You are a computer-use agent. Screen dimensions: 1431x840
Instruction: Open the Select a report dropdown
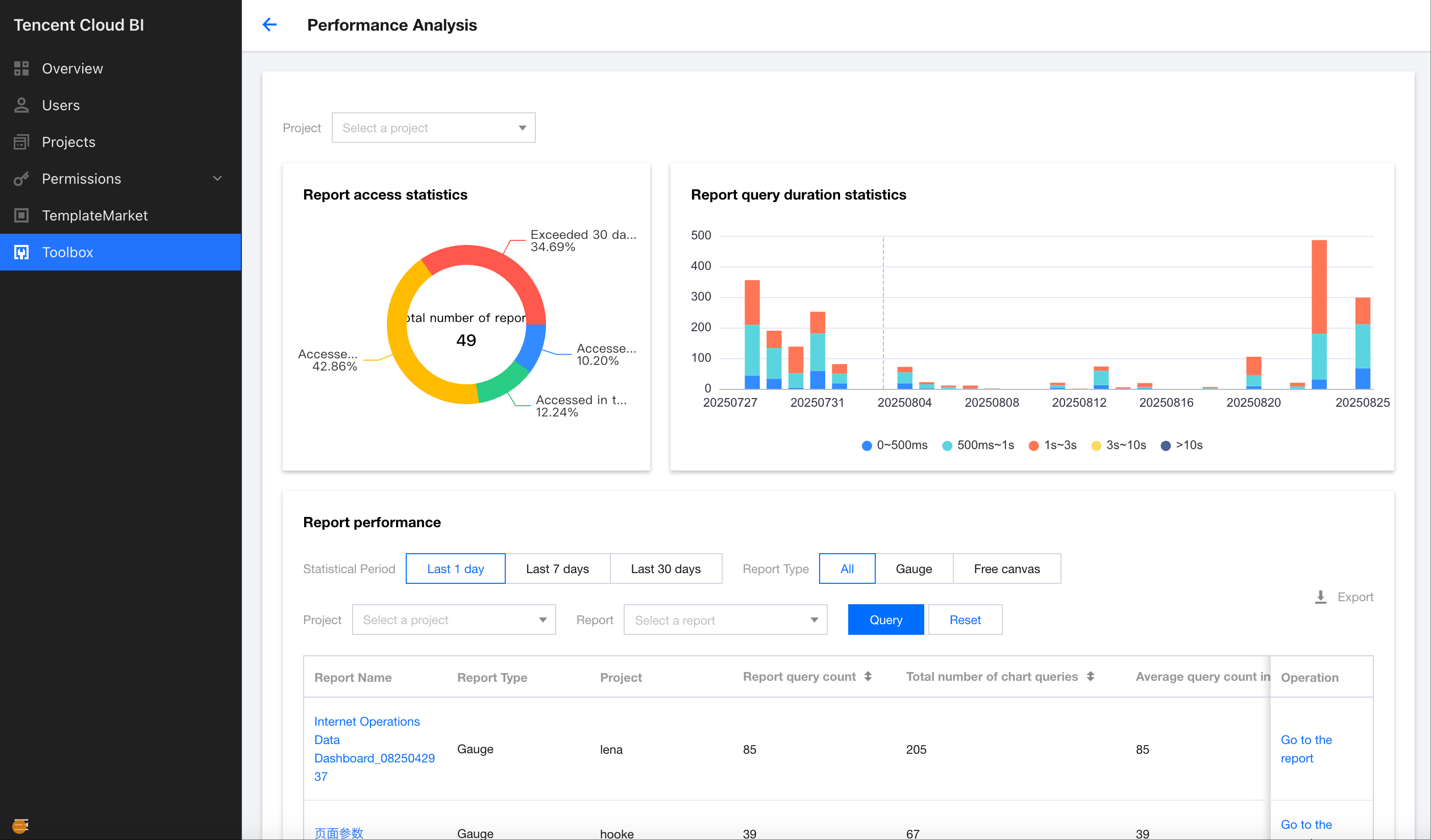725,620
